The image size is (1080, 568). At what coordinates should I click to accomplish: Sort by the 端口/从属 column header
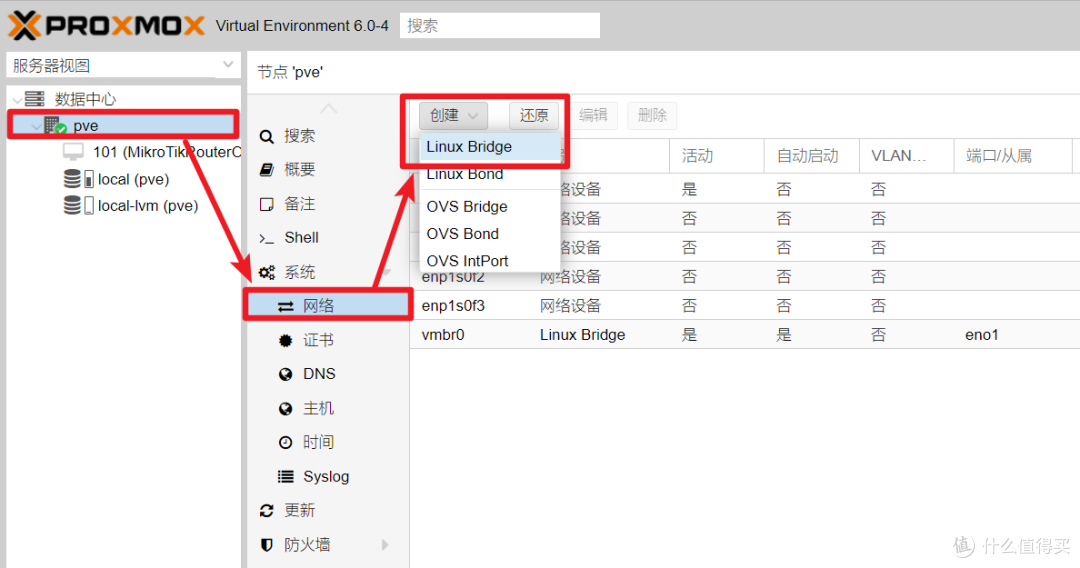coord(1012,156)
